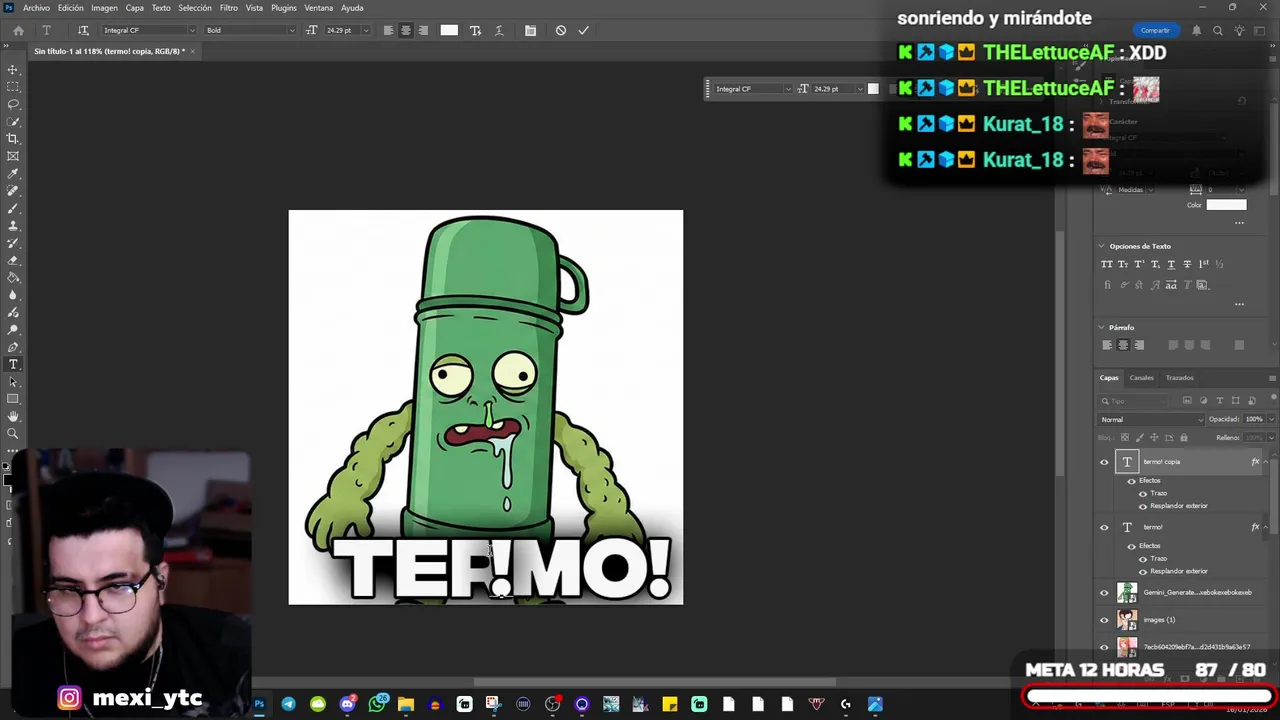Click the Compartir button

pos(1155,30)
